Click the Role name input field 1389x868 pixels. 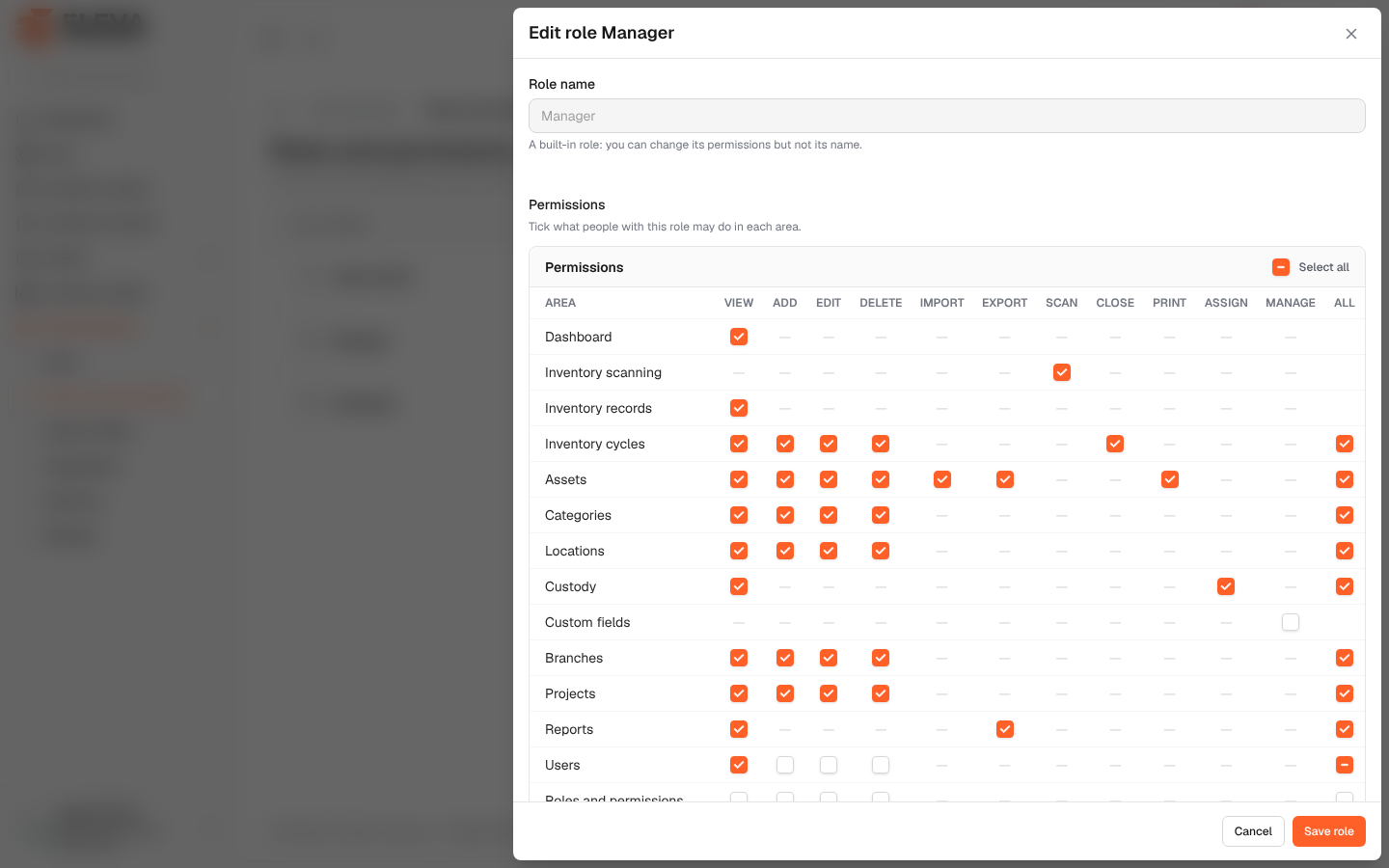(x=946, y=116)
